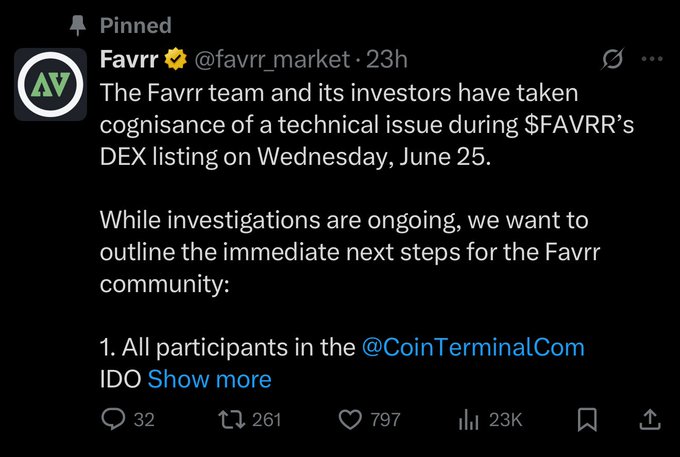Click the 797 likes count
The width and height of the screenshot is (680, 457).
click(385, 420)
